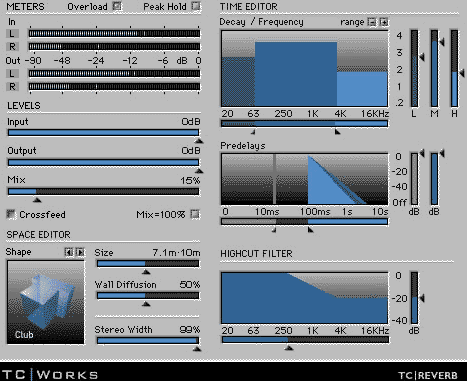Click the Highcut frequency slider handle
This screenshot has height=381, width=467.
(289, 348)
